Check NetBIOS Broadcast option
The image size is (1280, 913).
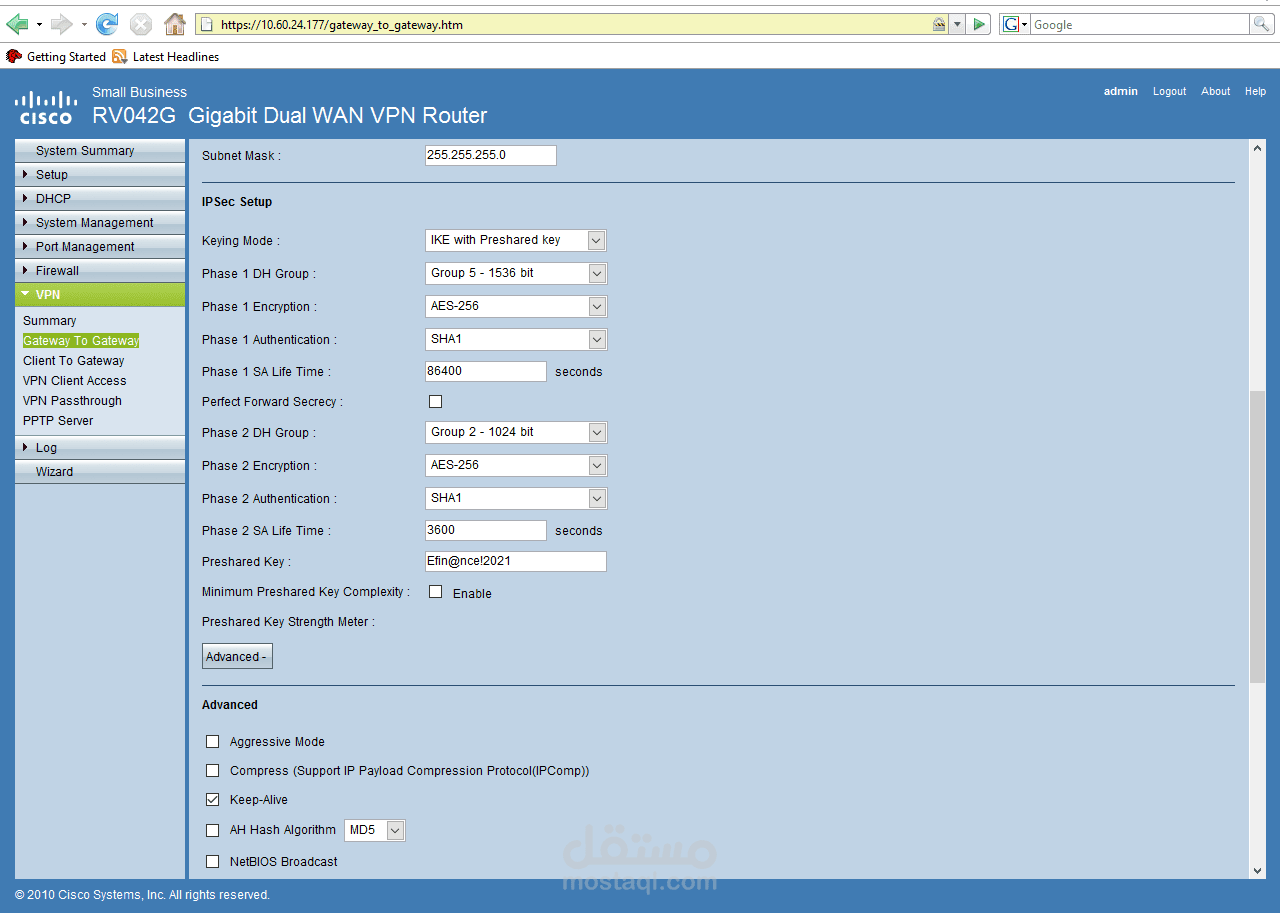coord(212,861)
